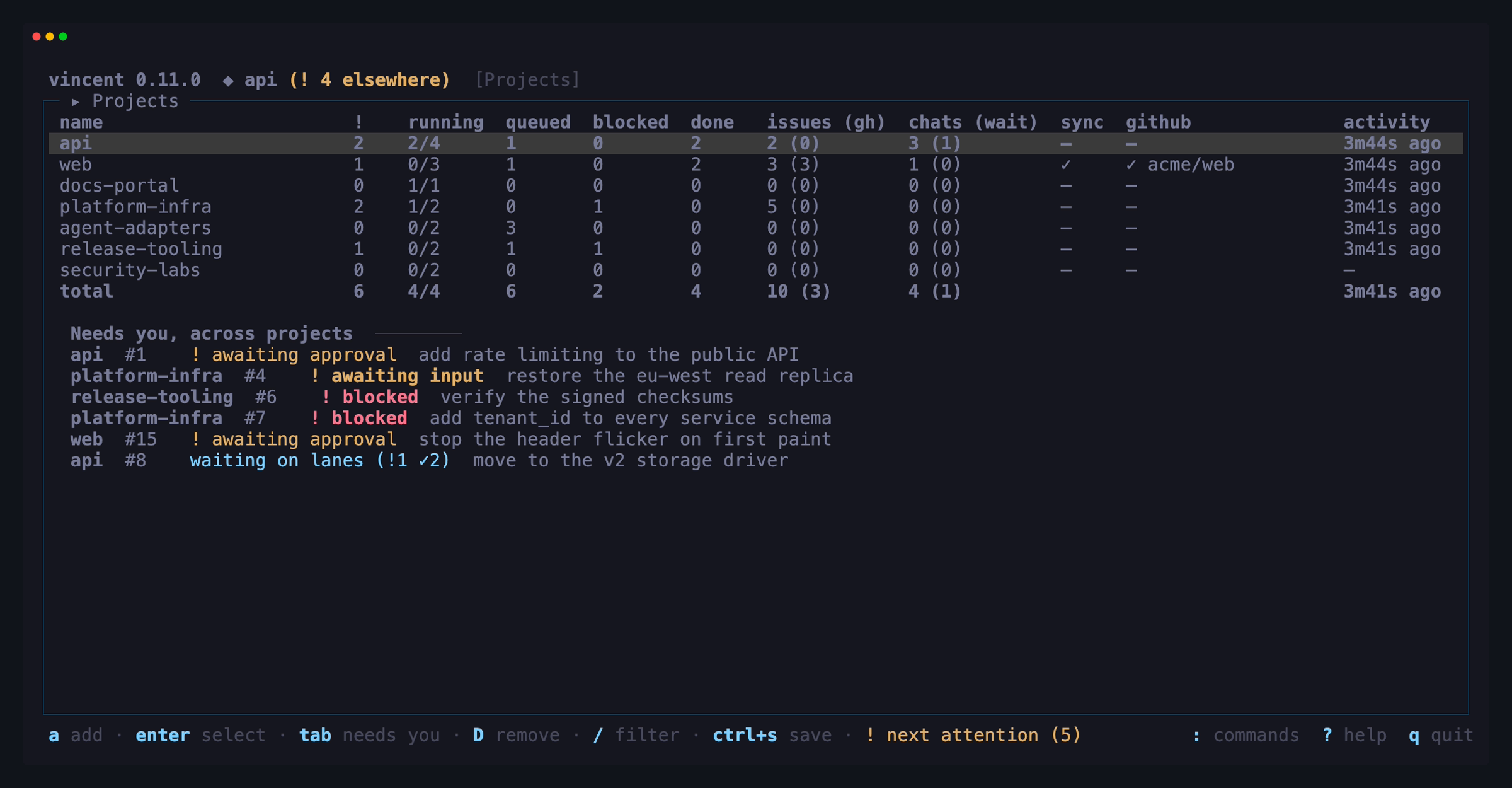Select the release-tooling project row
Viewport: 1512px width, 788px height.
pyautogui.click(x=755, y=249)
